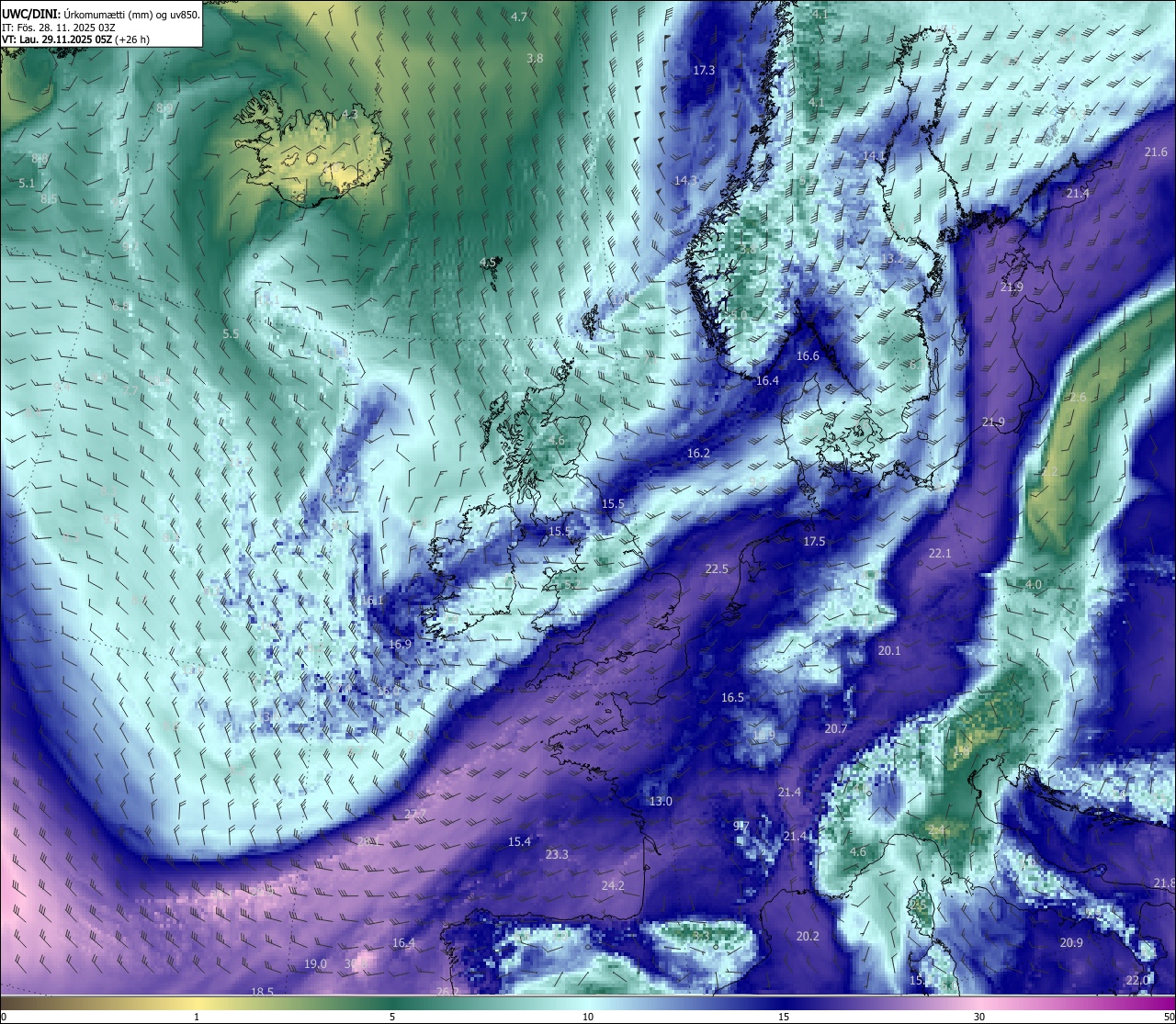Click the map value 16.5

pos(732,697)
